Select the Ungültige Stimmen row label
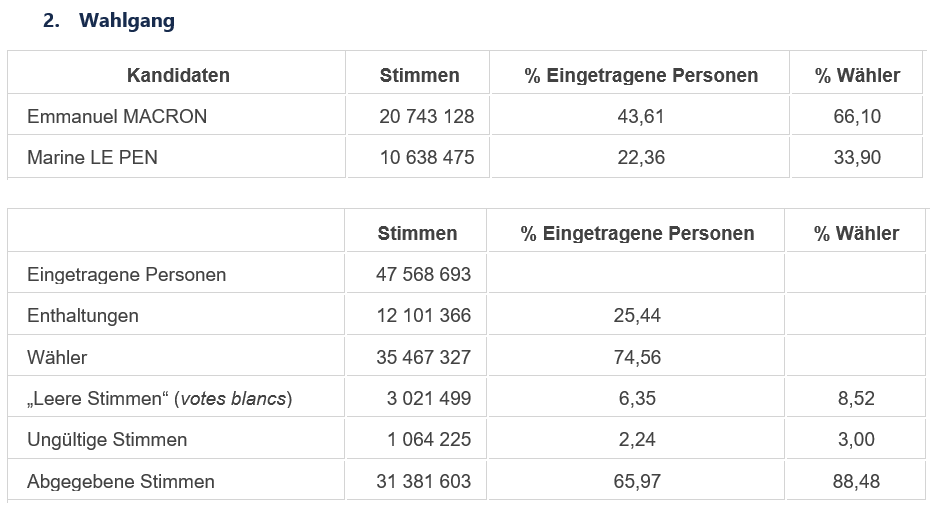 pos(107,440)
